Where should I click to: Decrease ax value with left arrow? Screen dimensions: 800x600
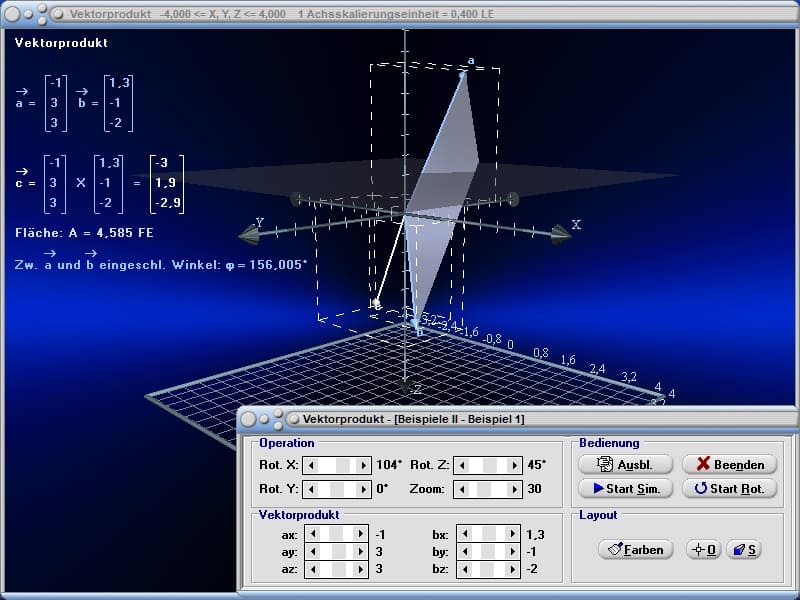pos(314,535)
